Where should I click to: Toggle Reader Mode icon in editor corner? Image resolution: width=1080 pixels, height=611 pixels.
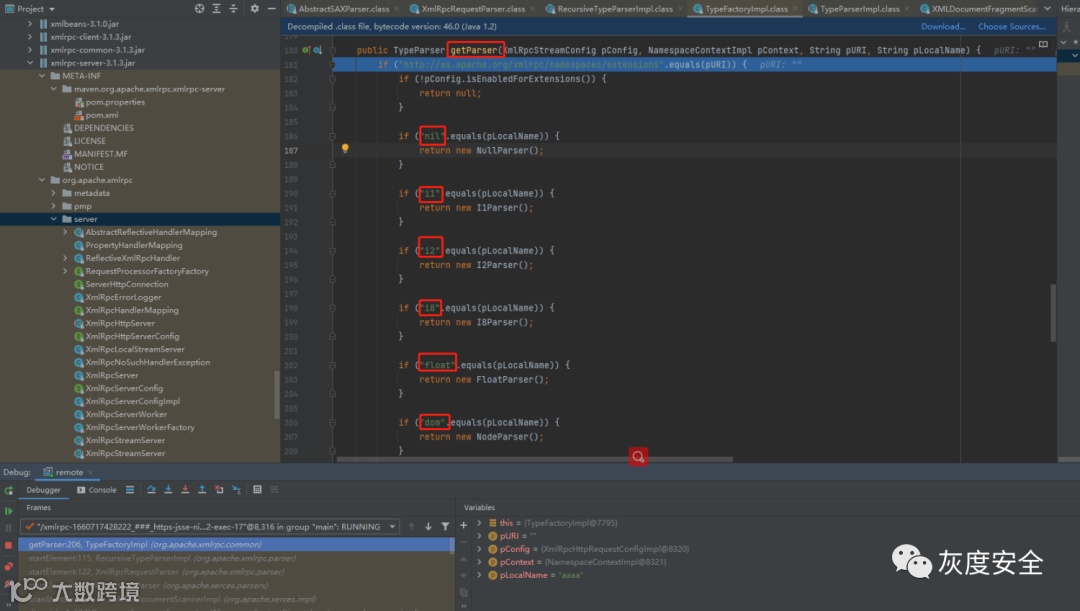(x=1043, y=45)
